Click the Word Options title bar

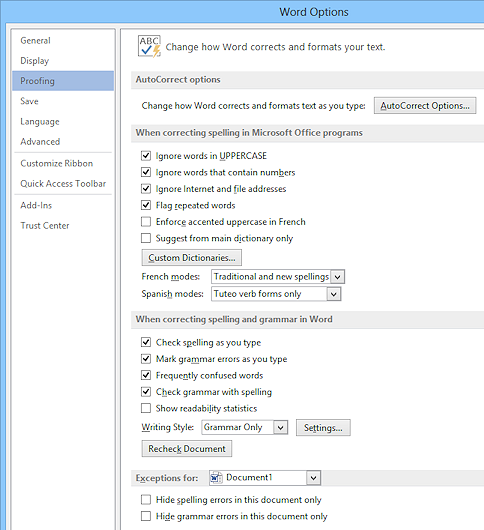coord(314,12)
